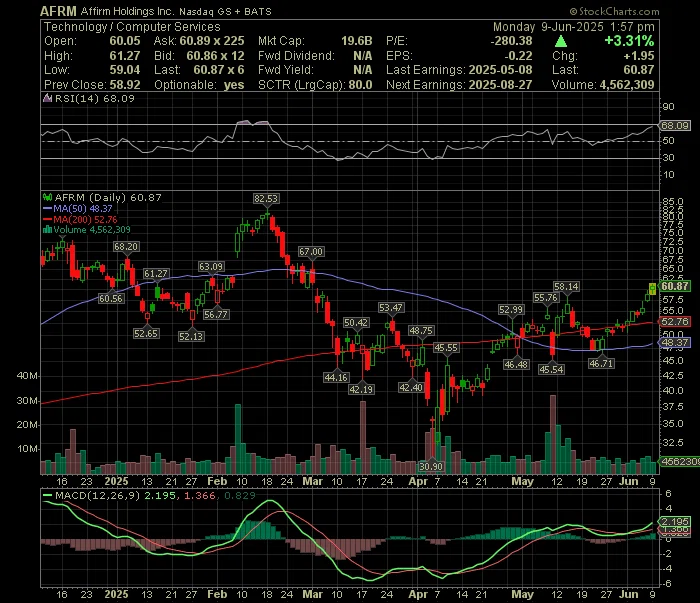700x603 pixels.
Task: Click the 68.20 price annotation
Action: (126, 247)
